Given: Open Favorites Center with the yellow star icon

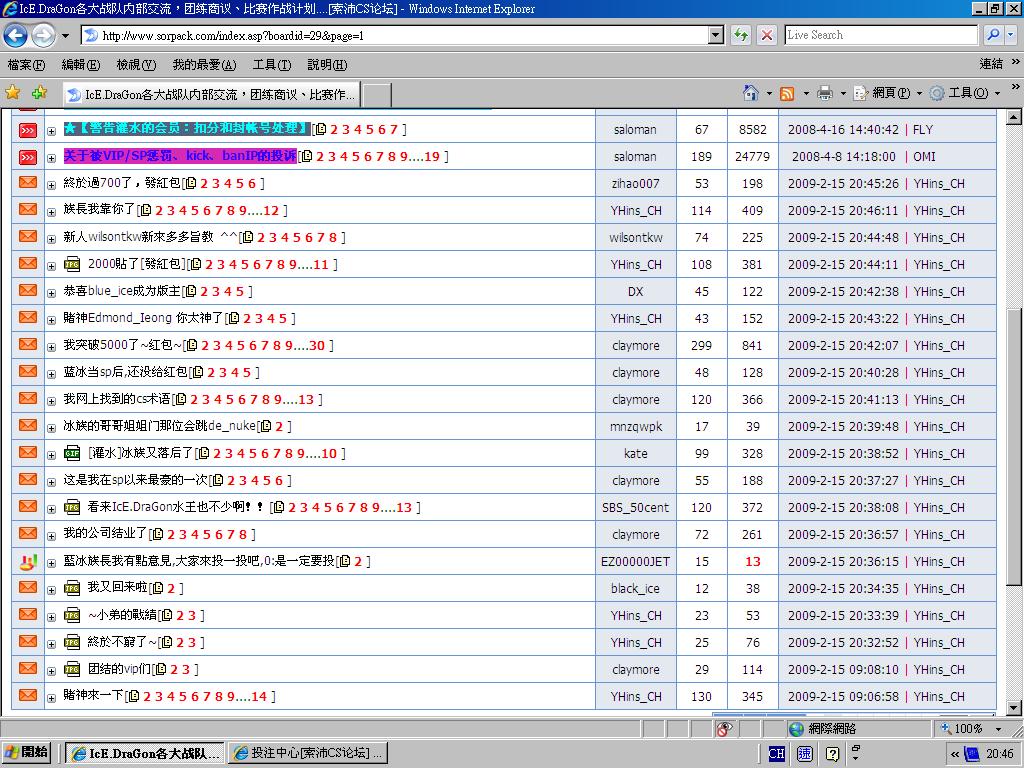Looking at the screenshot, I should [x=13, y=93].
